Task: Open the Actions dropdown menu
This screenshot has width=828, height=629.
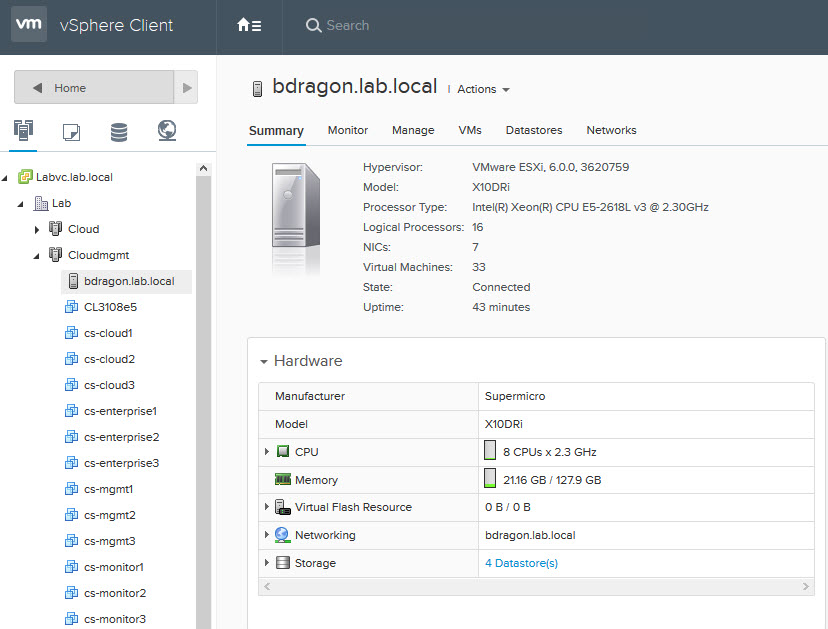Action: [x=480, y=89]
